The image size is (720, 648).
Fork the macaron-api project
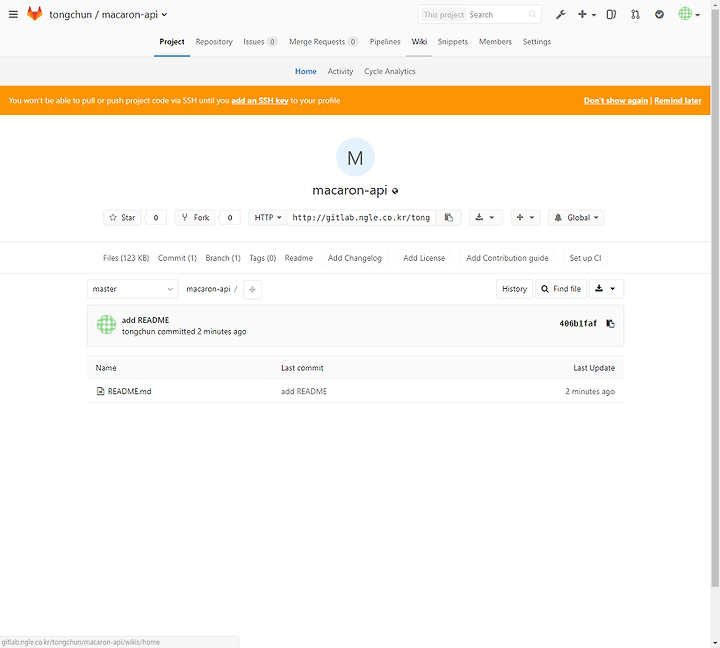coord(195,218)
